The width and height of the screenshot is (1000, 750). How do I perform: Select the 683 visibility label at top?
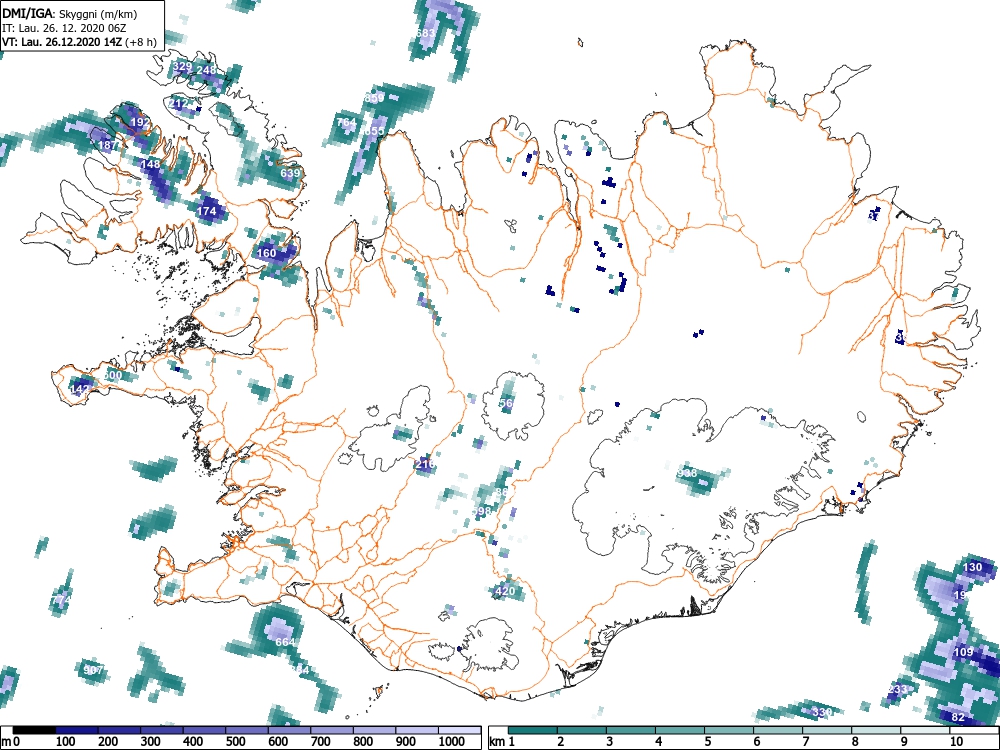click(425, 33)
